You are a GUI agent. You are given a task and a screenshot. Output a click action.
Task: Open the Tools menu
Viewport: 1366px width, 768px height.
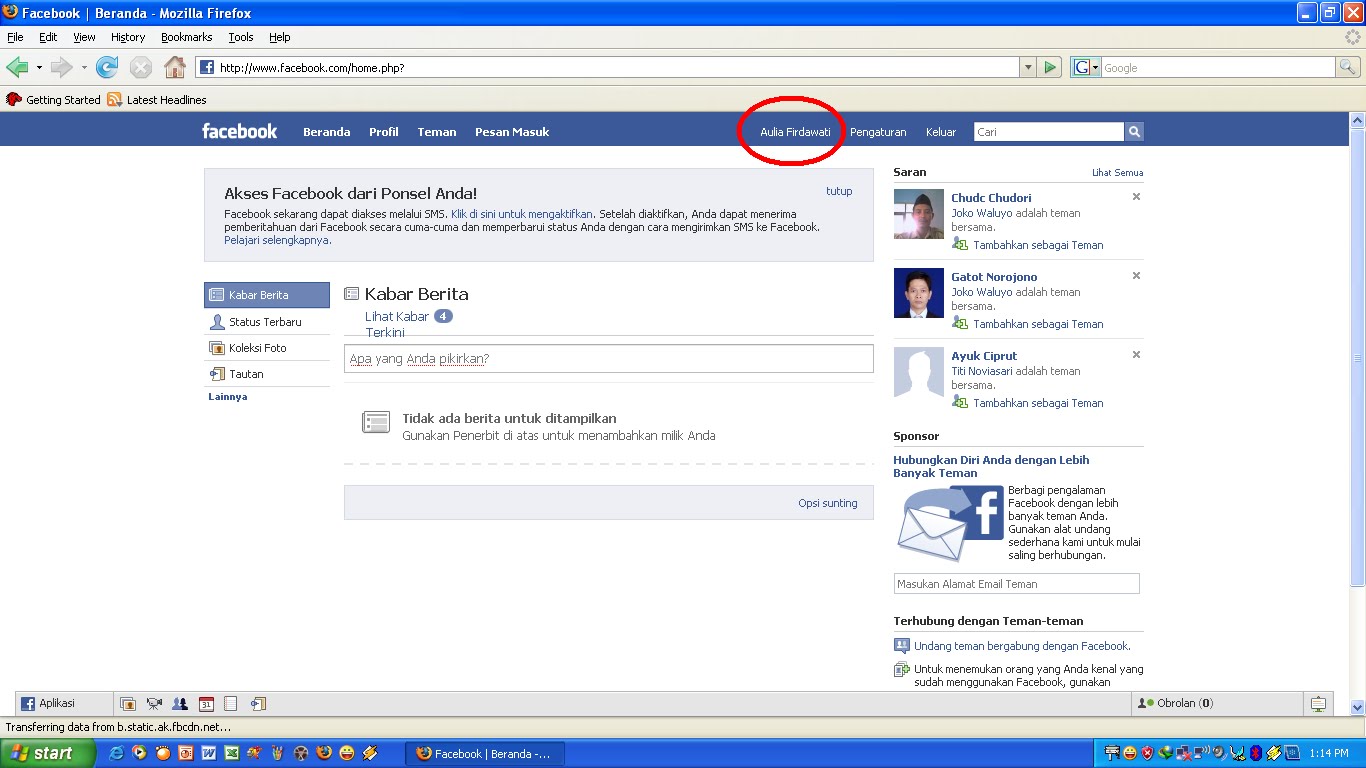[241, 37]
